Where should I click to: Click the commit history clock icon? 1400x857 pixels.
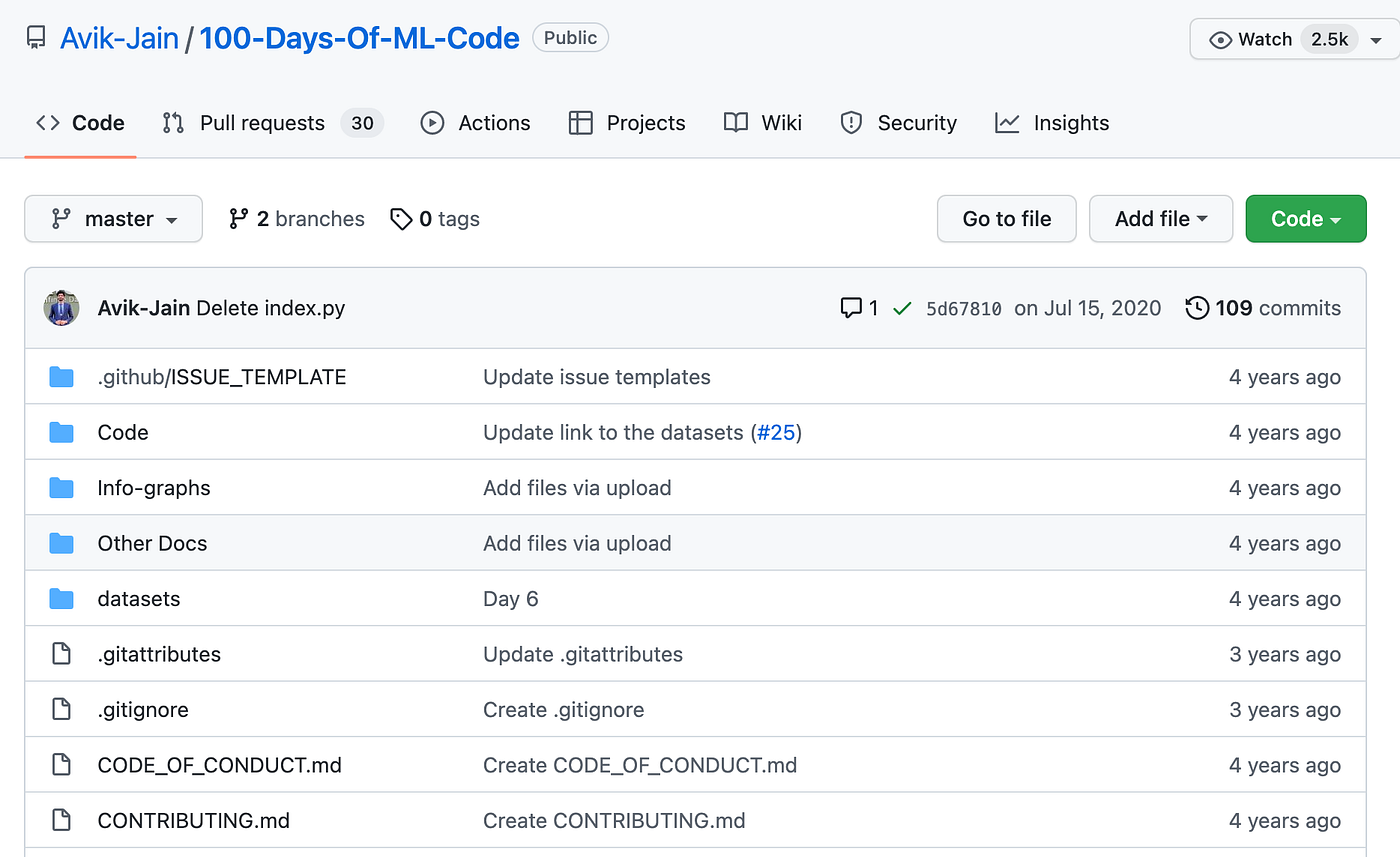click(1197, 308)
